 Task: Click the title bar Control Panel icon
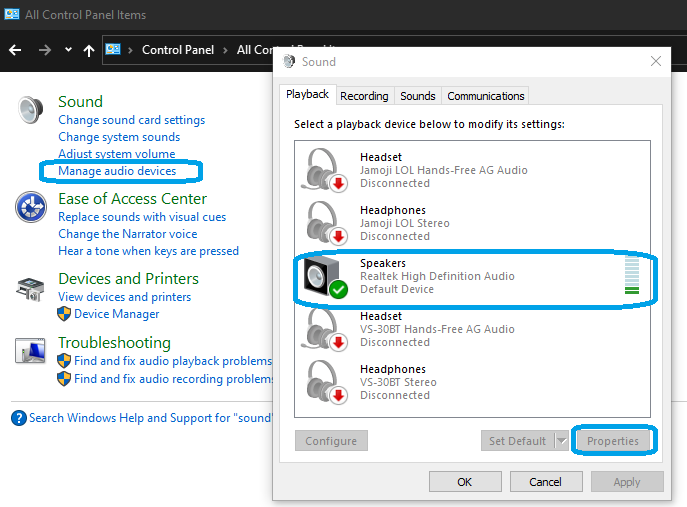[x=11, y=14]
